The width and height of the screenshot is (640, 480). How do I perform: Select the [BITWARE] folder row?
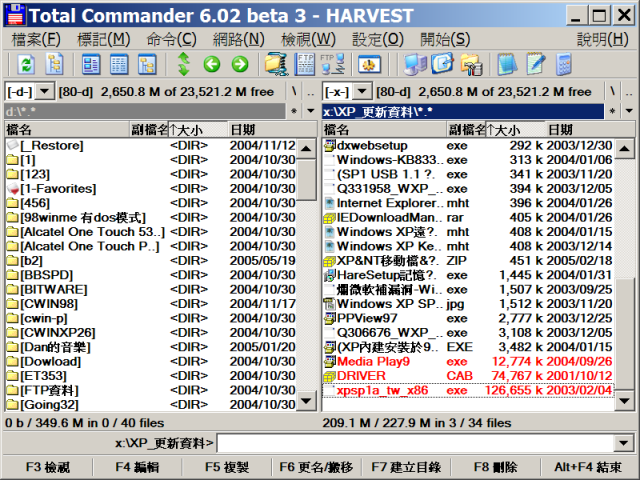tap(152, 290)
